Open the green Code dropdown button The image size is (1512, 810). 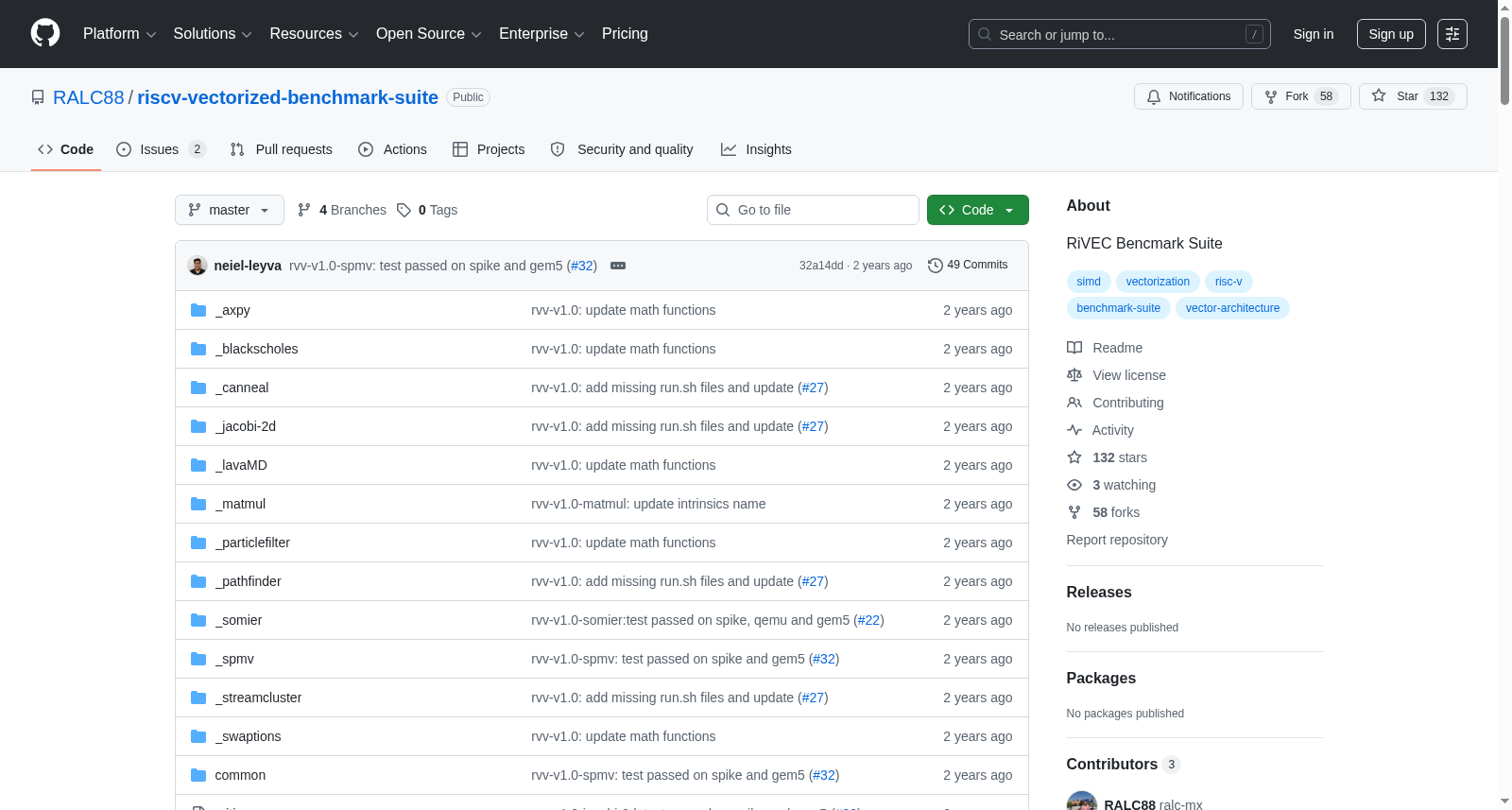click(978, 210)
